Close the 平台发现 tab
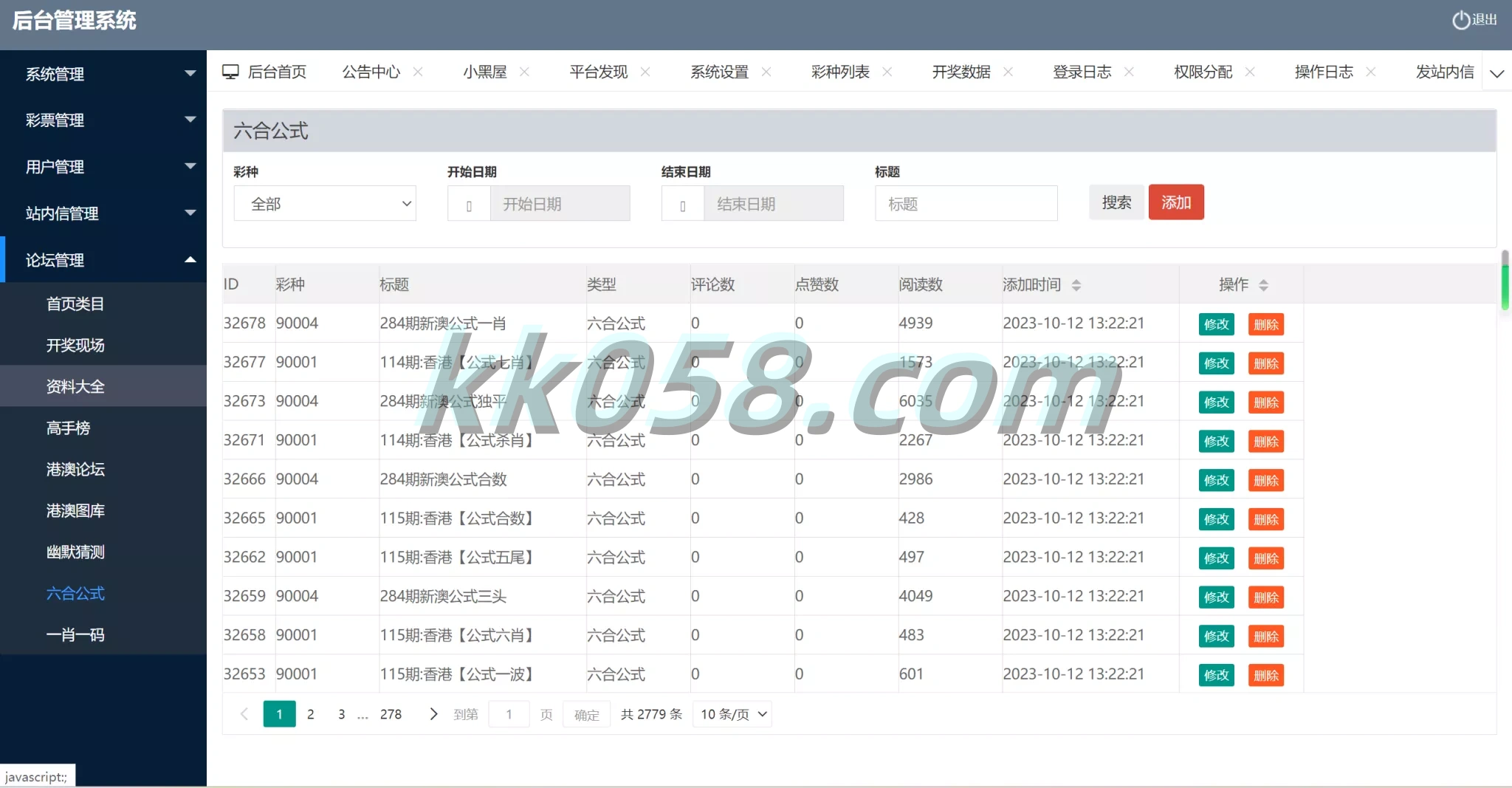 coord(645,72)
